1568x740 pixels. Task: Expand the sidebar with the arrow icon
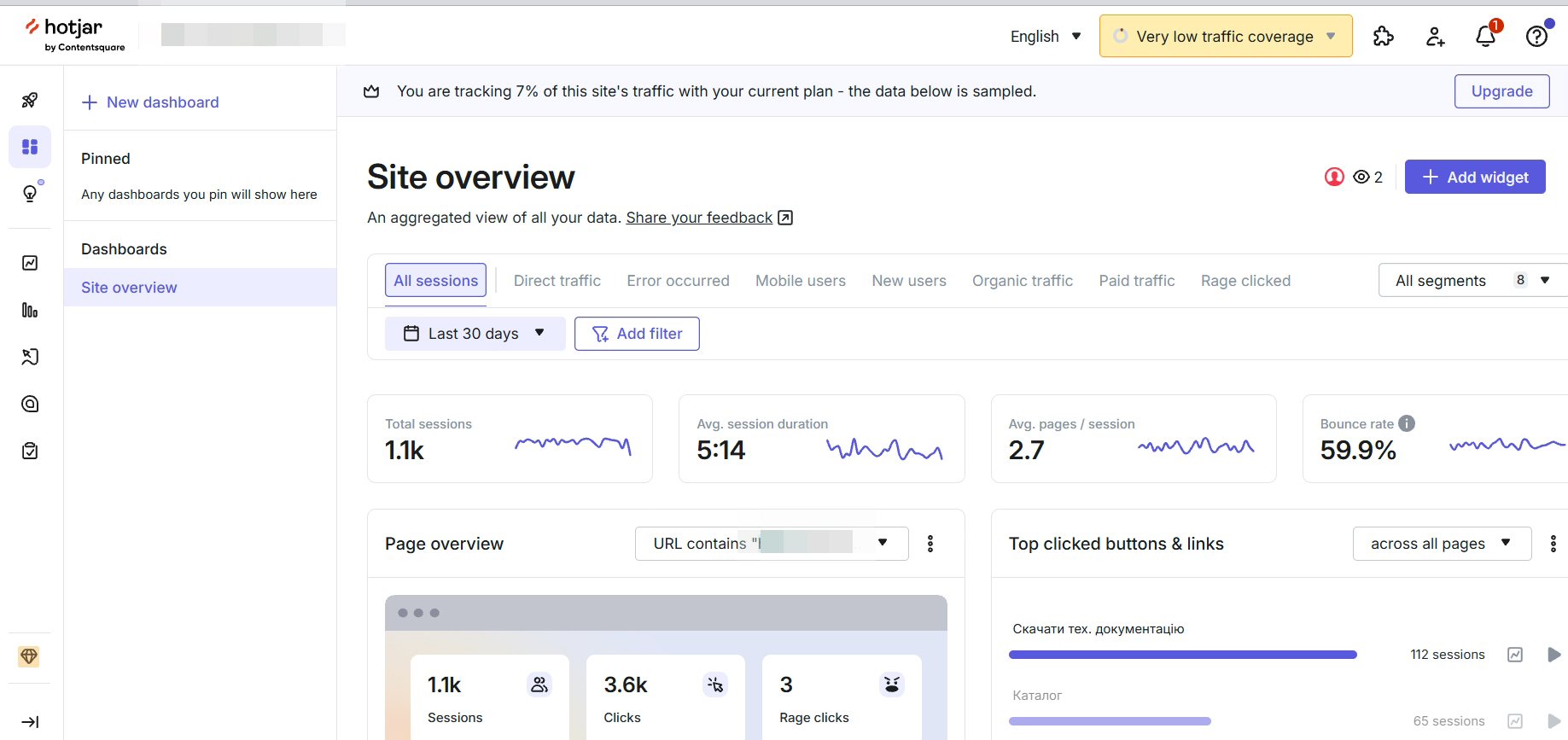pyautogui.click(x=30, y=722)
